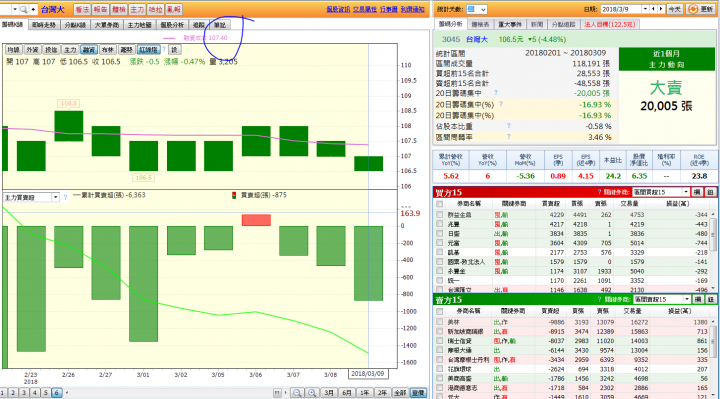Open the stock code dropdown arrow
The width and height of the screenshot is (720, 399).
pyautogui.click(x=15, y=9)
